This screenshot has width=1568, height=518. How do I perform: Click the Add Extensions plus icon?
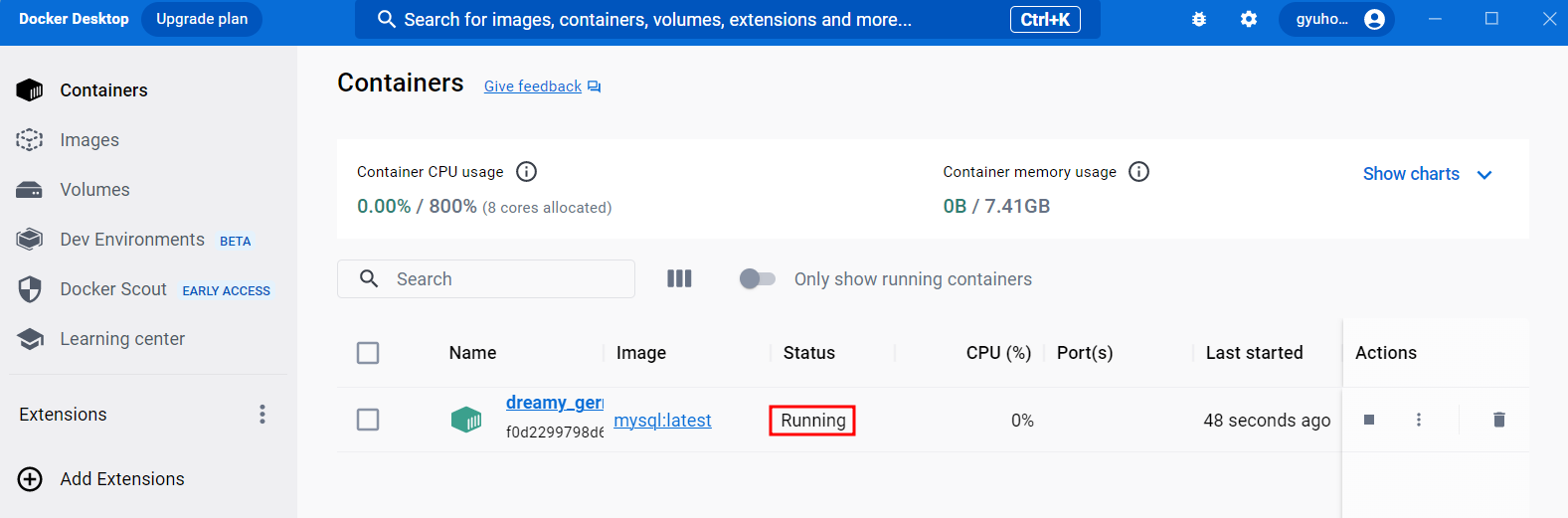(x=30, y=479)
